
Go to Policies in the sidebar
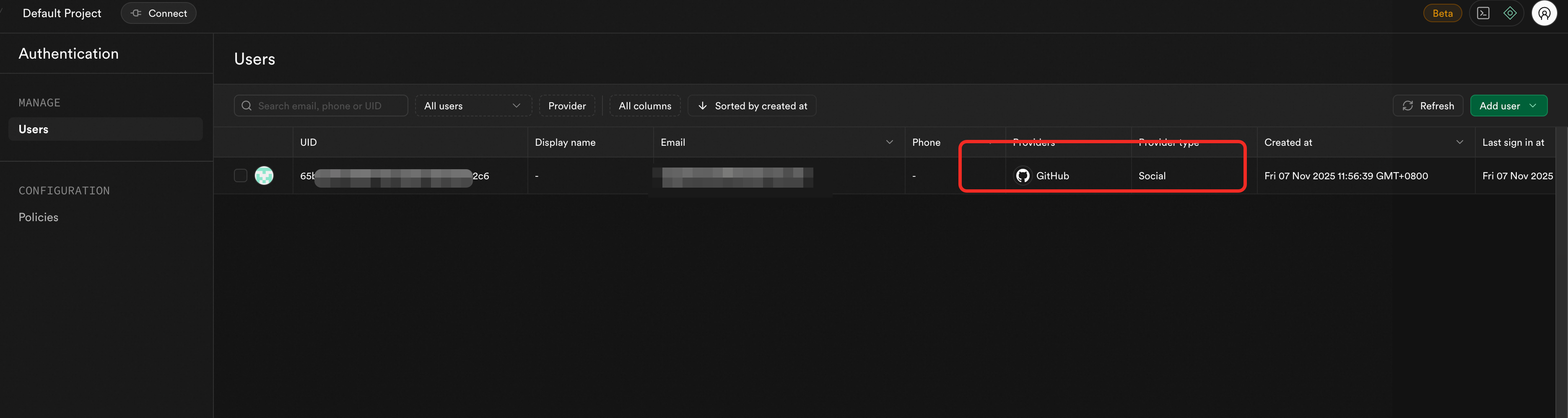[38, 217]
